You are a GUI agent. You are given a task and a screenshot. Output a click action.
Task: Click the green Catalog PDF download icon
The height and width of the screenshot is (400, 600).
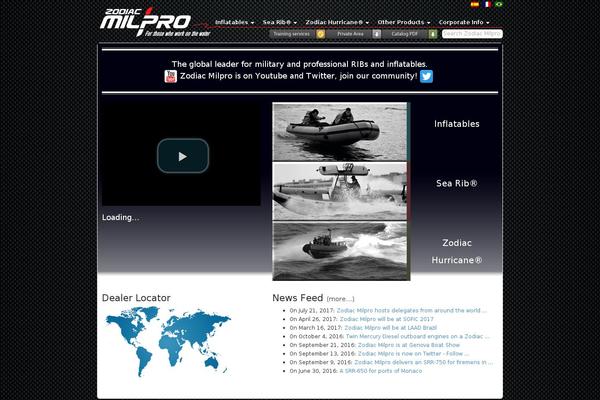(x=433, y=34)
